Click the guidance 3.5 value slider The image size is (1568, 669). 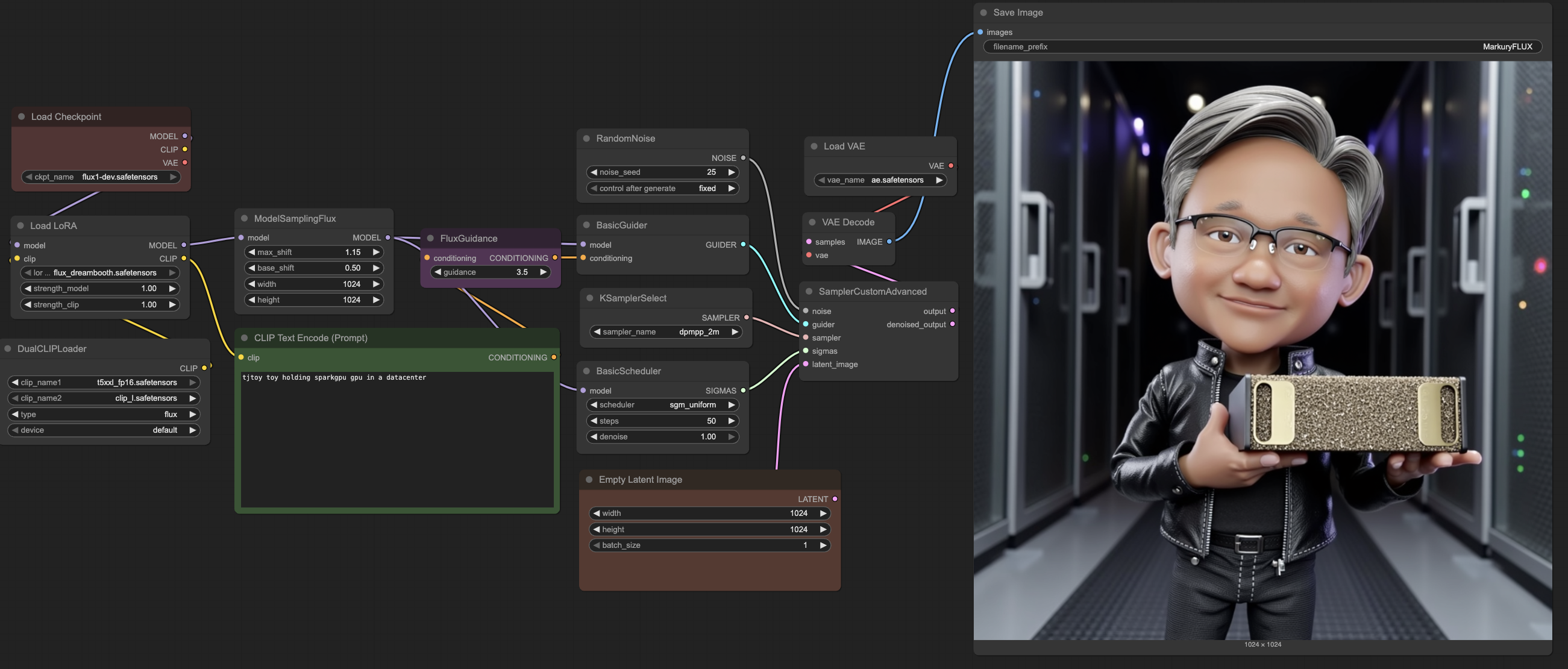click(490, 272)
